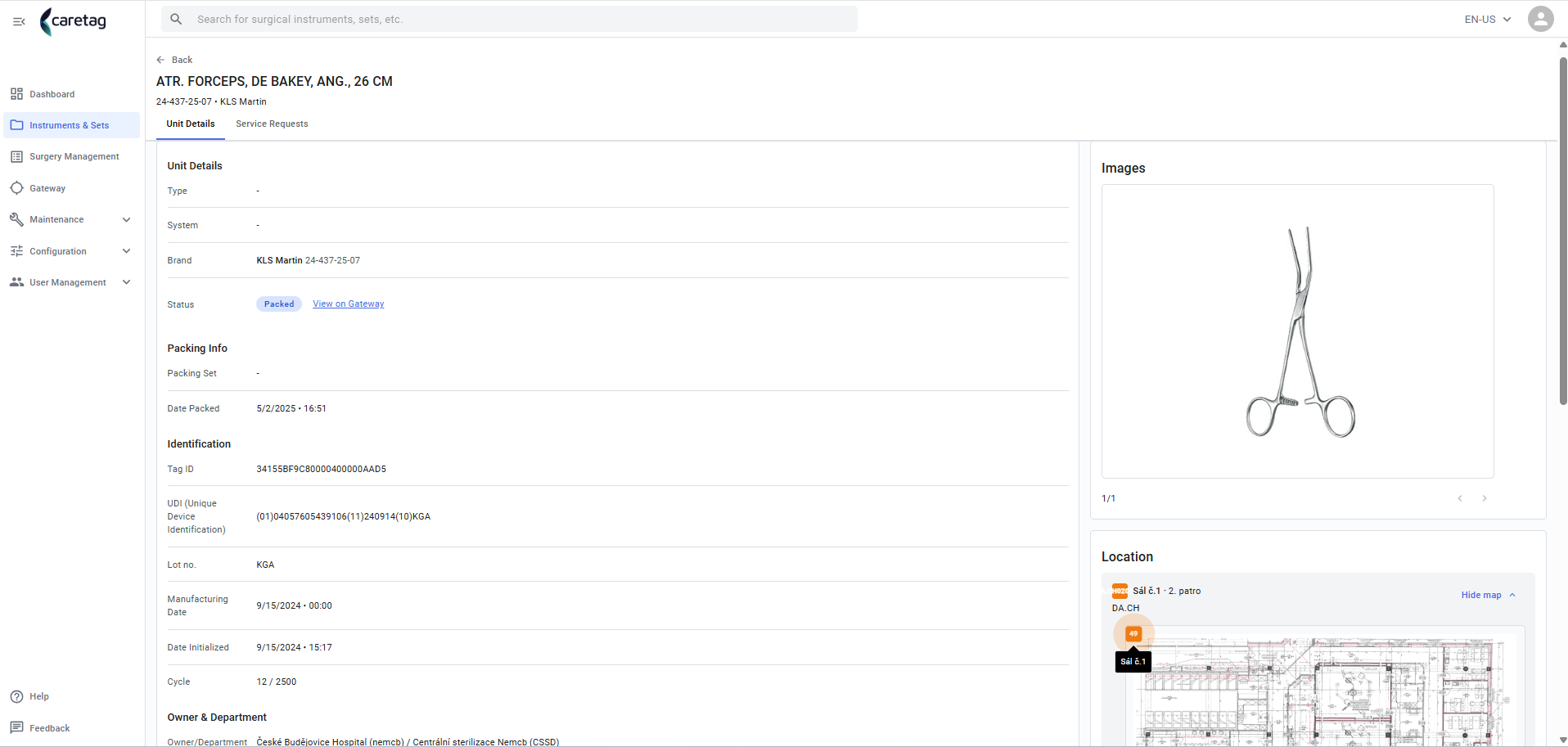Image resolution: width=1568 pixels, height=747 pixels.
Task: Click the Back arrow icon
Action: [160, 60]
